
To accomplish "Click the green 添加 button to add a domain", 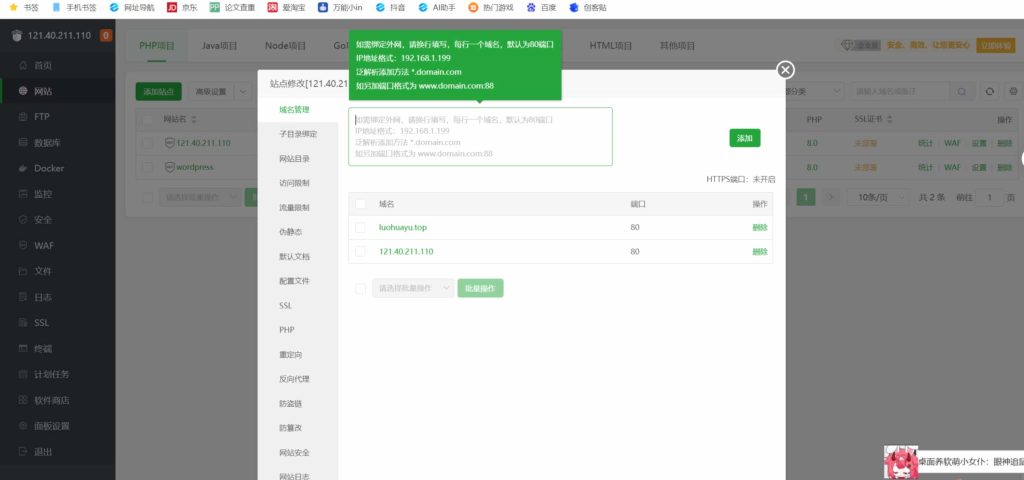I will [x=744, y=138].
